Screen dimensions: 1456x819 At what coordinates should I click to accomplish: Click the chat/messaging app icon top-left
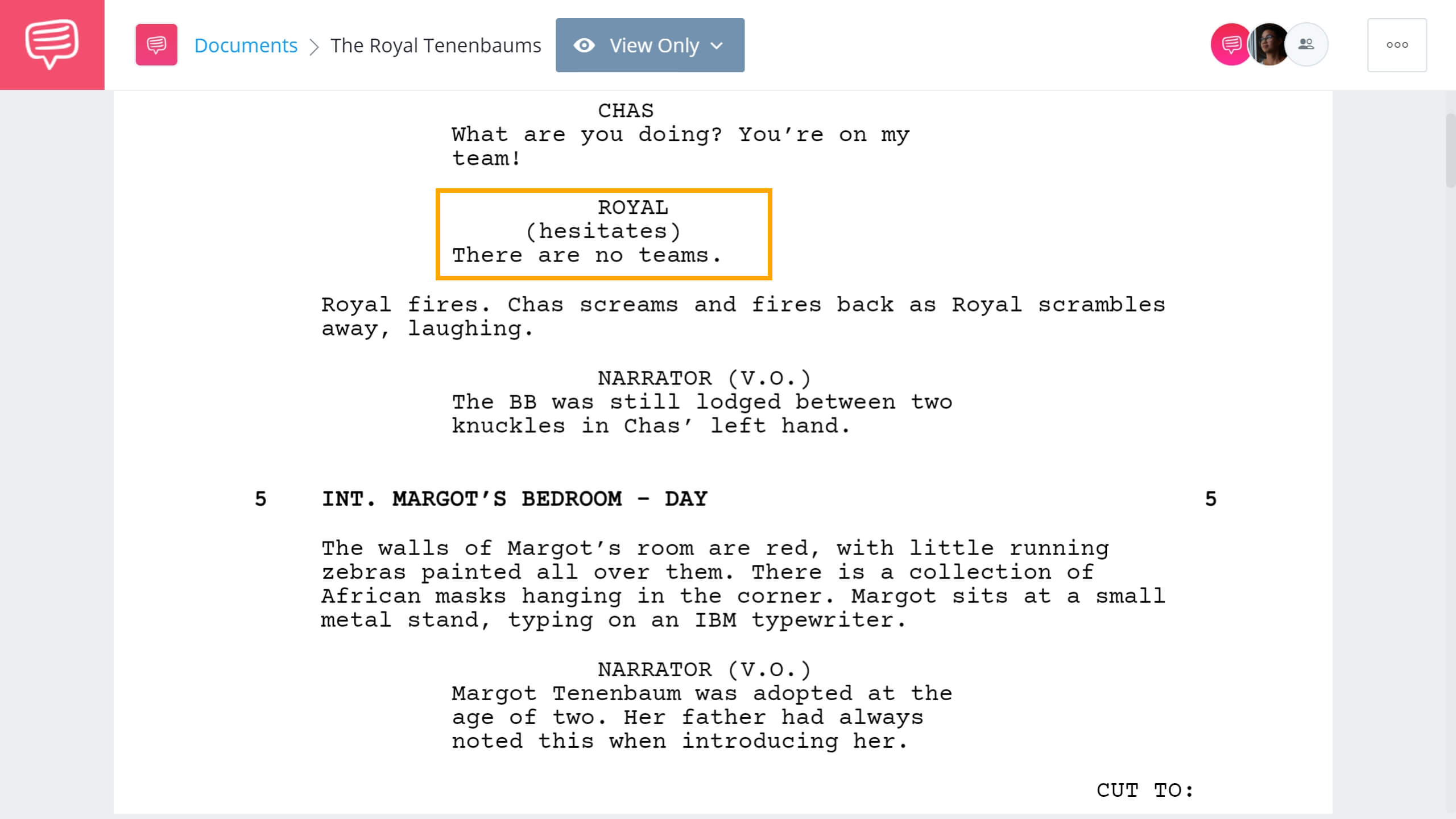click(52, 44)
